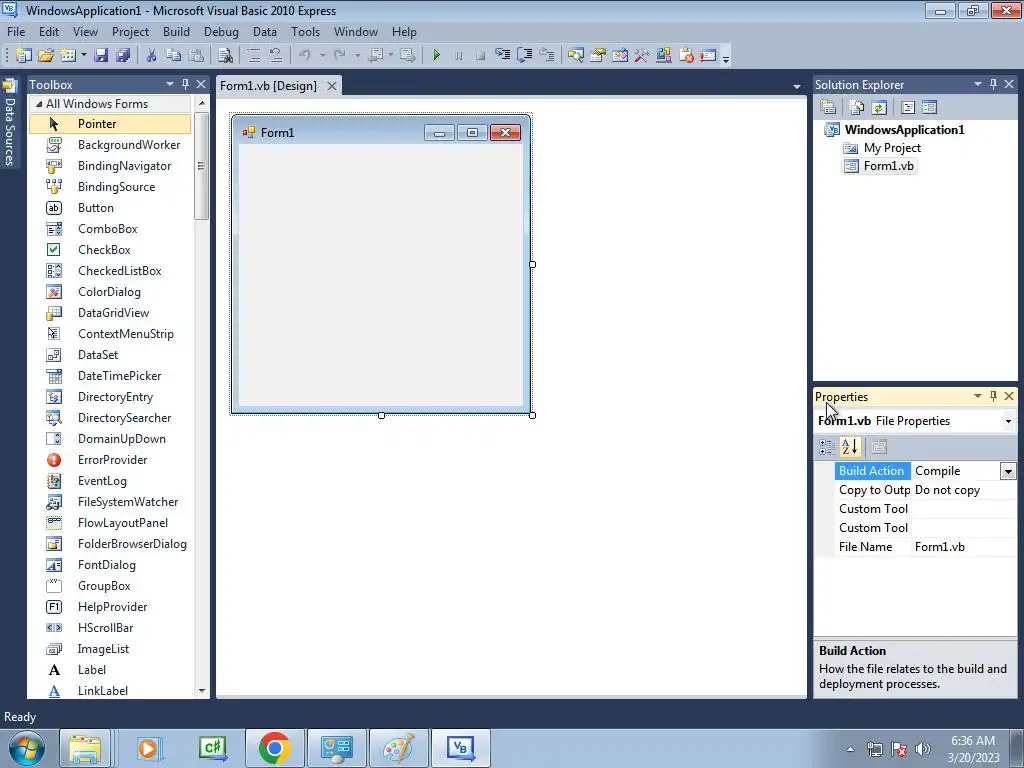This screenshot has height=768, width=1024.
Task: Open the toolbar overflow options arrow
Action: click(x=726, y=58)
